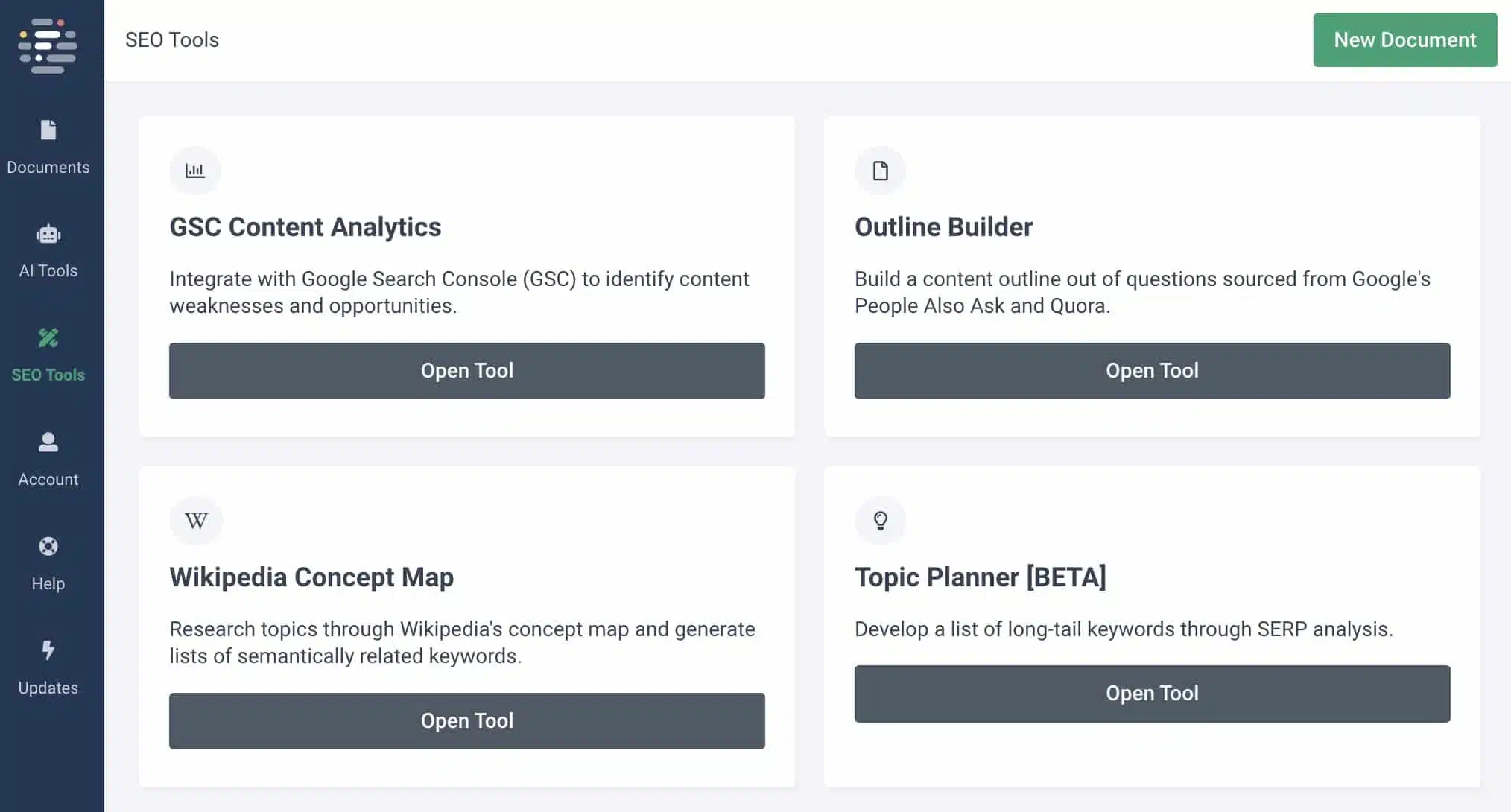
Task: Click the Help lifebuoy icon
Action: click(48, 547)
